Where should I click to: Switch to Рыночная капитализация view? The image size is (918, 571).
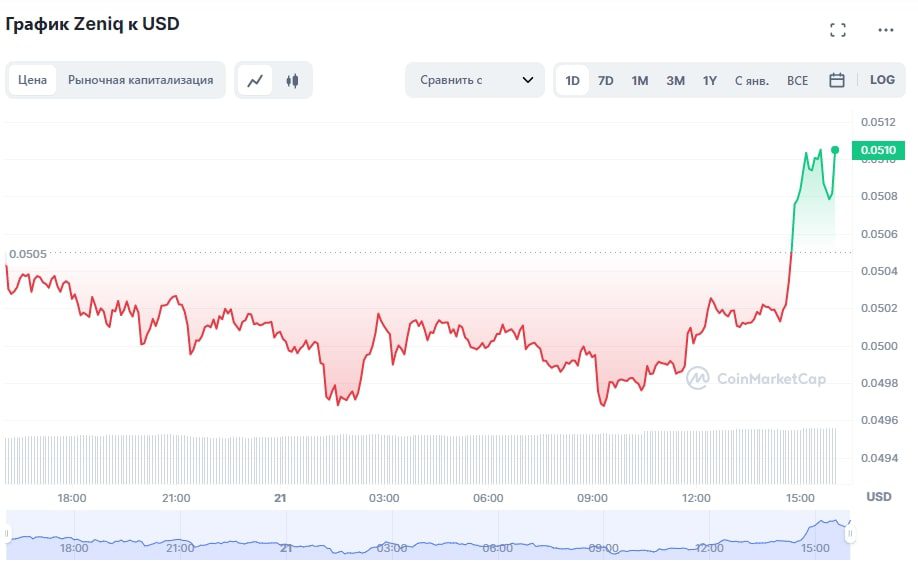(x=140, y=80)
